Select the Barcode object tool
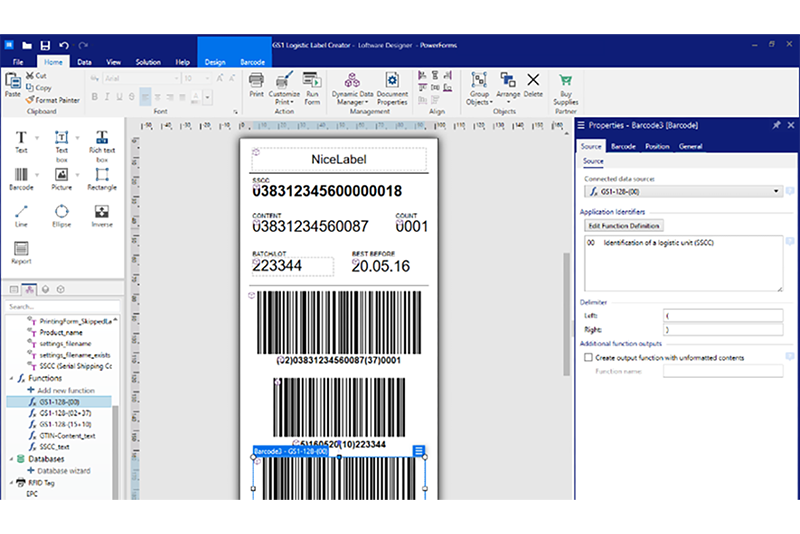Image resolution: width=800 pixels, height=534 pixels. pyautogui.click(x=21, y=179)
